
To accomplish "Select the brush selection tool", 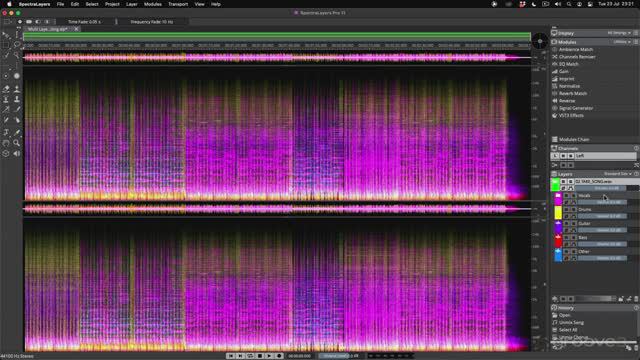I will [x=6, y=55].
